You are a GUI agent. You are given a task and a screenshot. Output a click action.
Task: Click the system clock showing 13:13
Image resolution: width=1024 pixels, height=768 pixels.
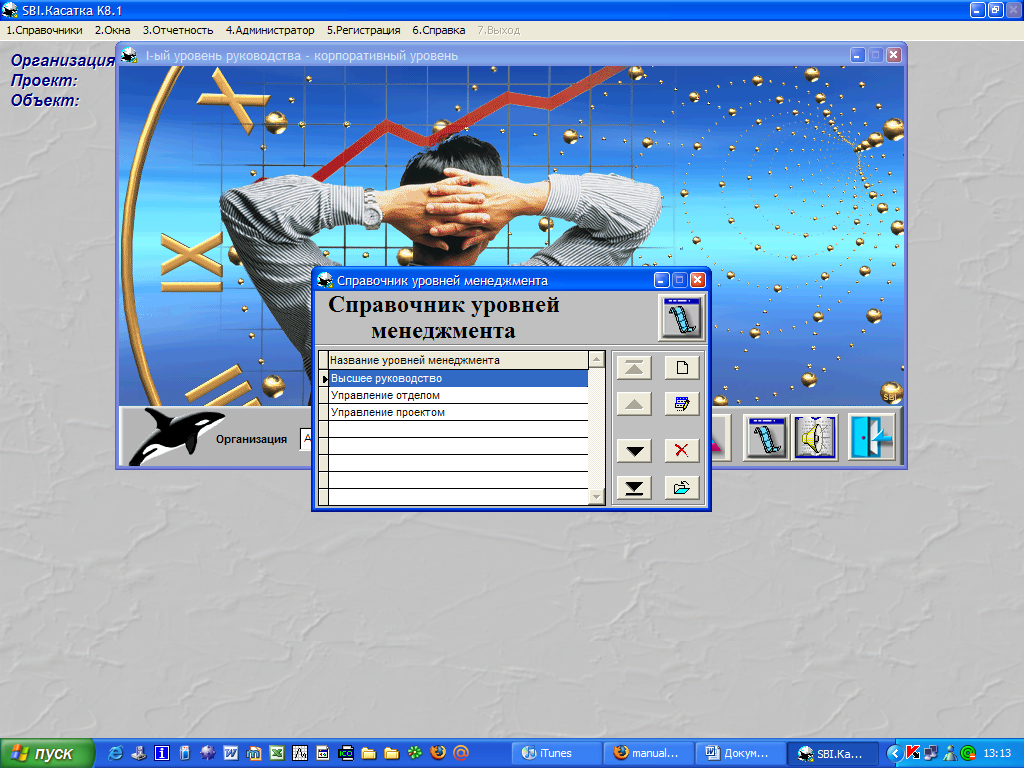click(x=997, y=753)
